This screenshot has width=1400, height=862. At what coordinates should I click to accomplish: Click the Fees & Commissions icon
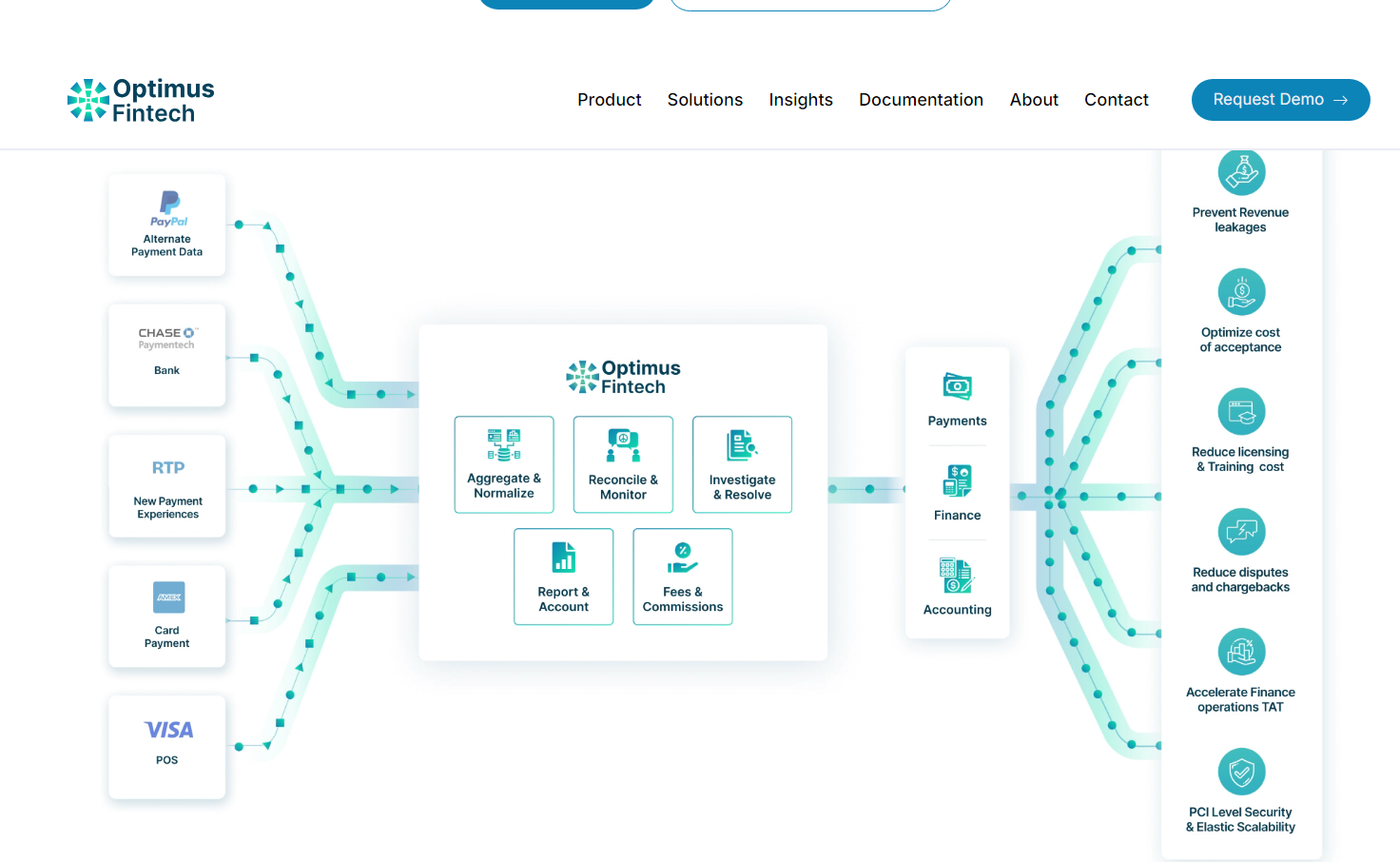683,558
